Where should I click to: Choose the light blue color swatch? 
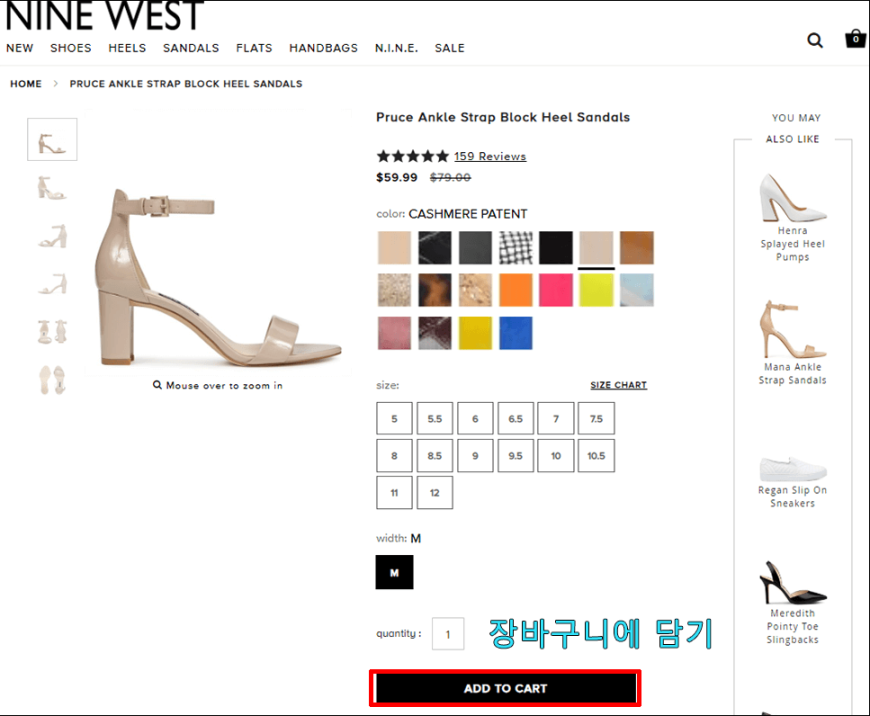click(x=637, y=290)
